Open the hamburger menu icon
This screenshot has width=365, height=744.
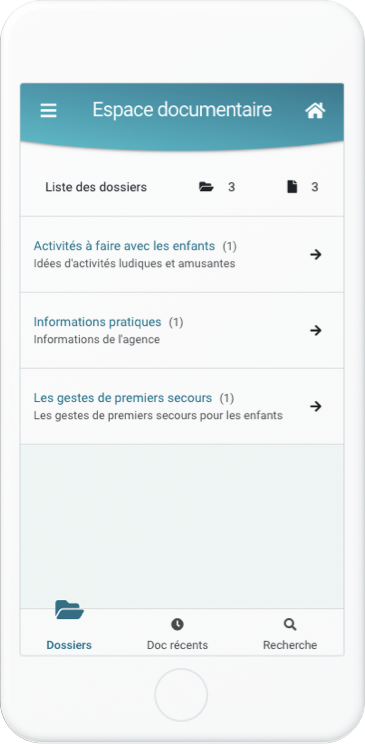tap(48, 111)
